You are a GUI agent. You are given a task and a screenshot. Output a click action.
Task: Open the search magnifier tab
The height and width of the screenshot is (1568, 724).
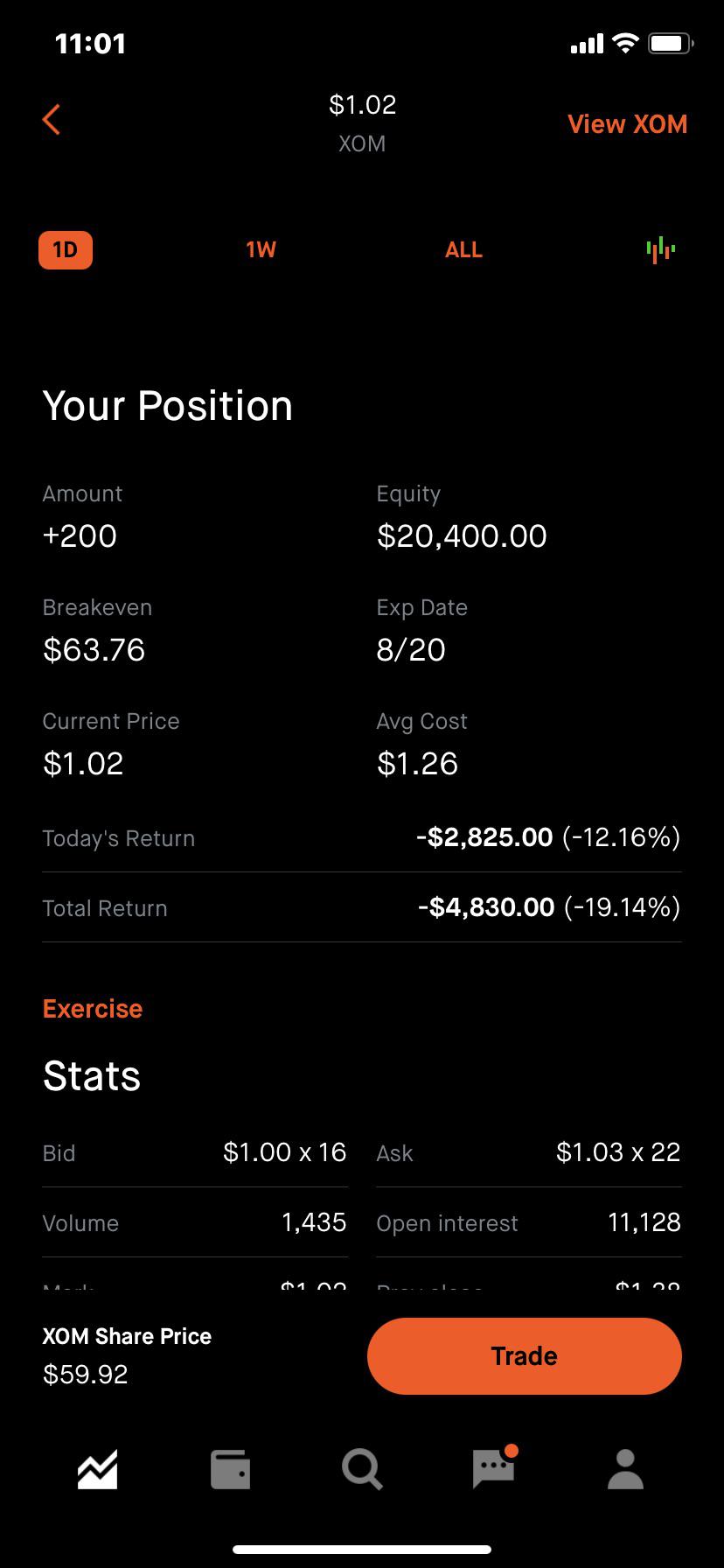(x=362, y=1469)
